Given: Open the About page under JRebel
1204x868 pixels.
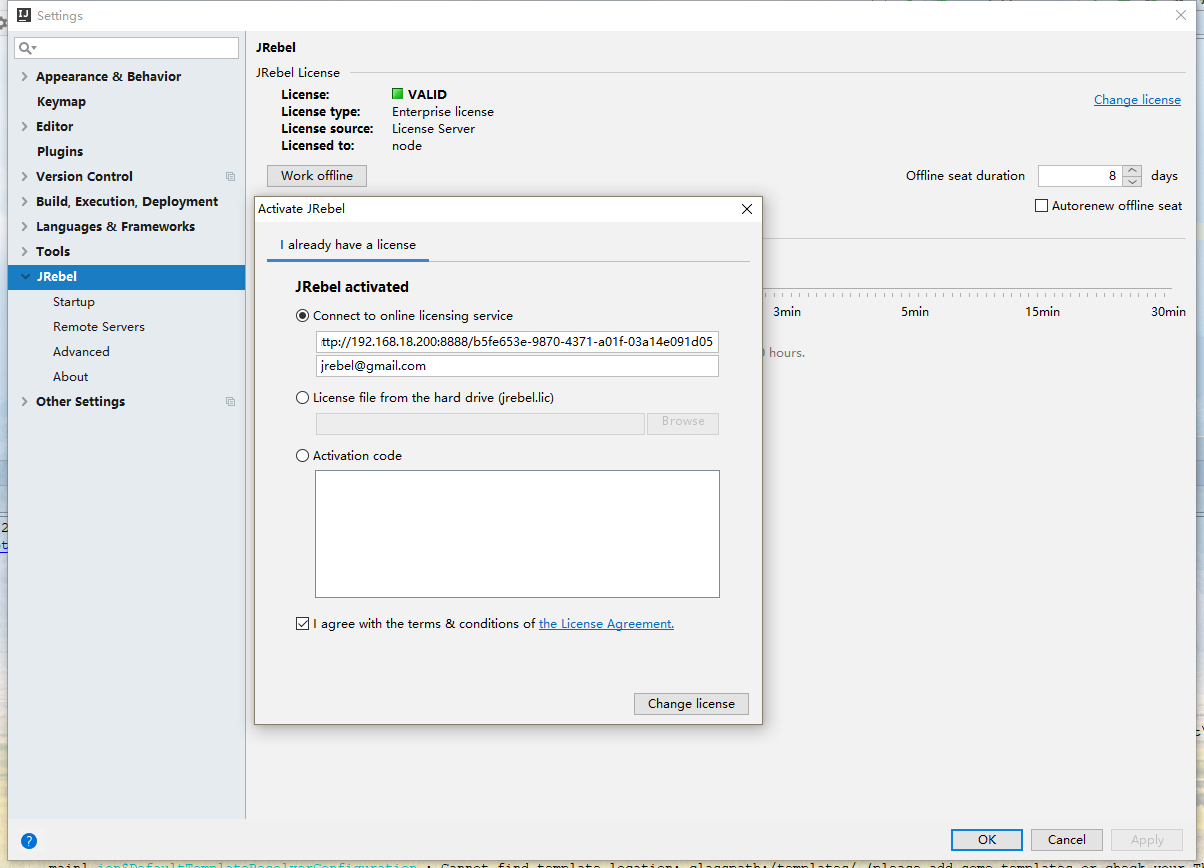Looking at the screenshot, I should [70, 376].
